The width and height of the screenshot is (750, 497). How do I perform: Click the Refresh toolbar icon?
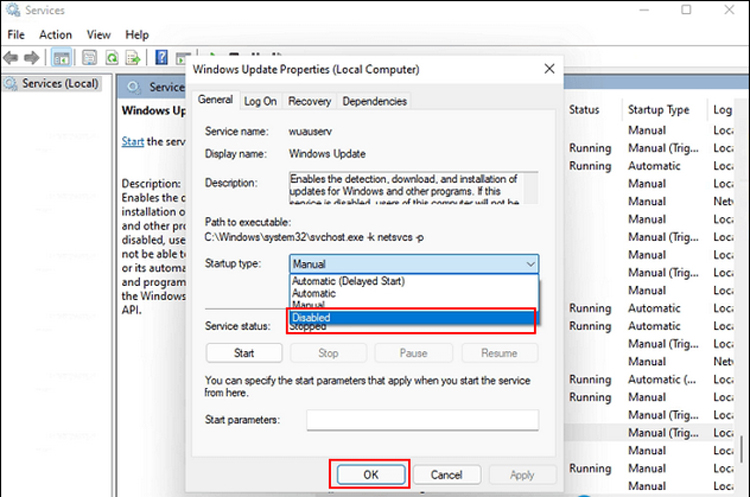click(x=112, y=58)
